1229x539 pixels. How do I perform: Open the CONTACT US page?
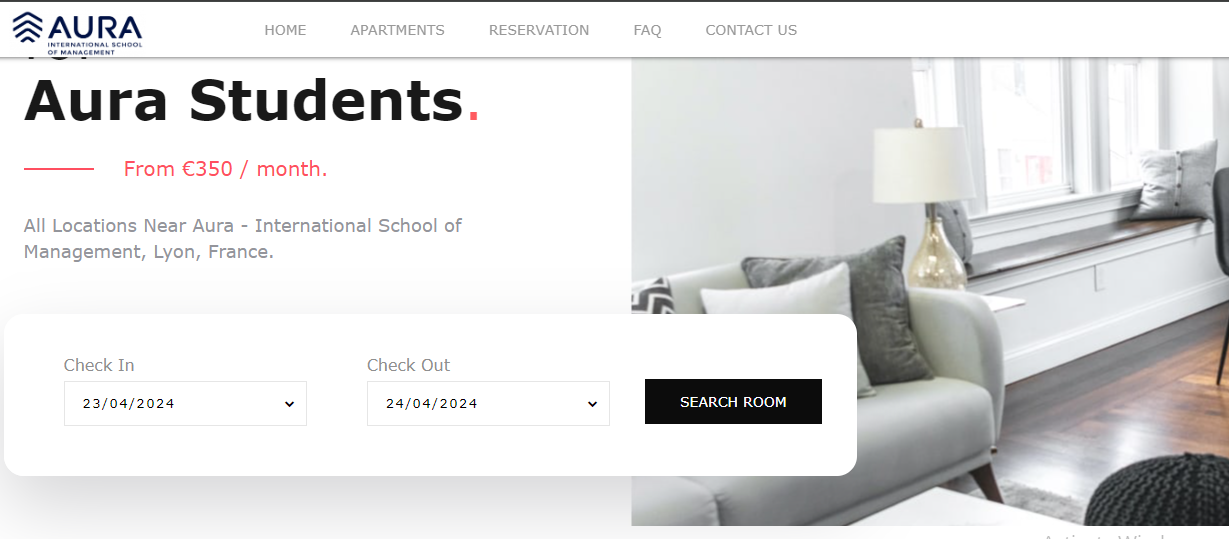coord(751,30)
